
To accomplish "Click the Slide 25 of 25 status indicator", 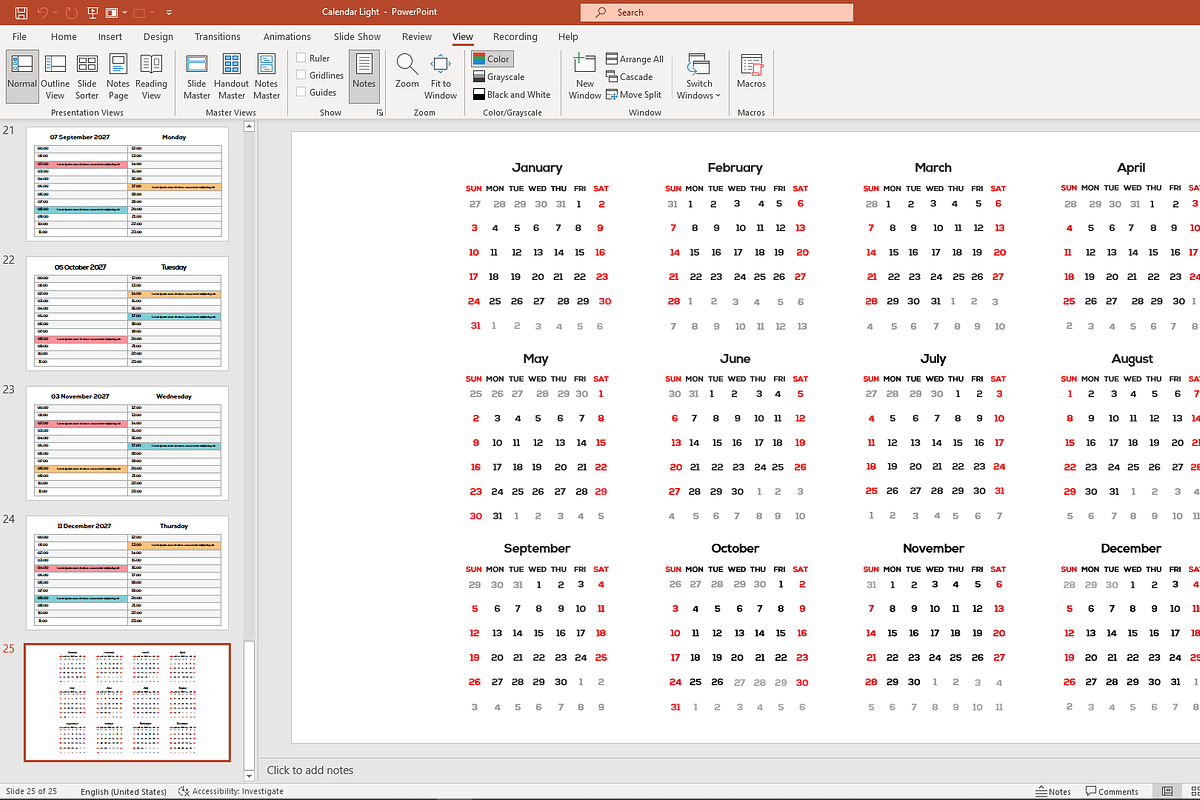I will pos(31,791).
